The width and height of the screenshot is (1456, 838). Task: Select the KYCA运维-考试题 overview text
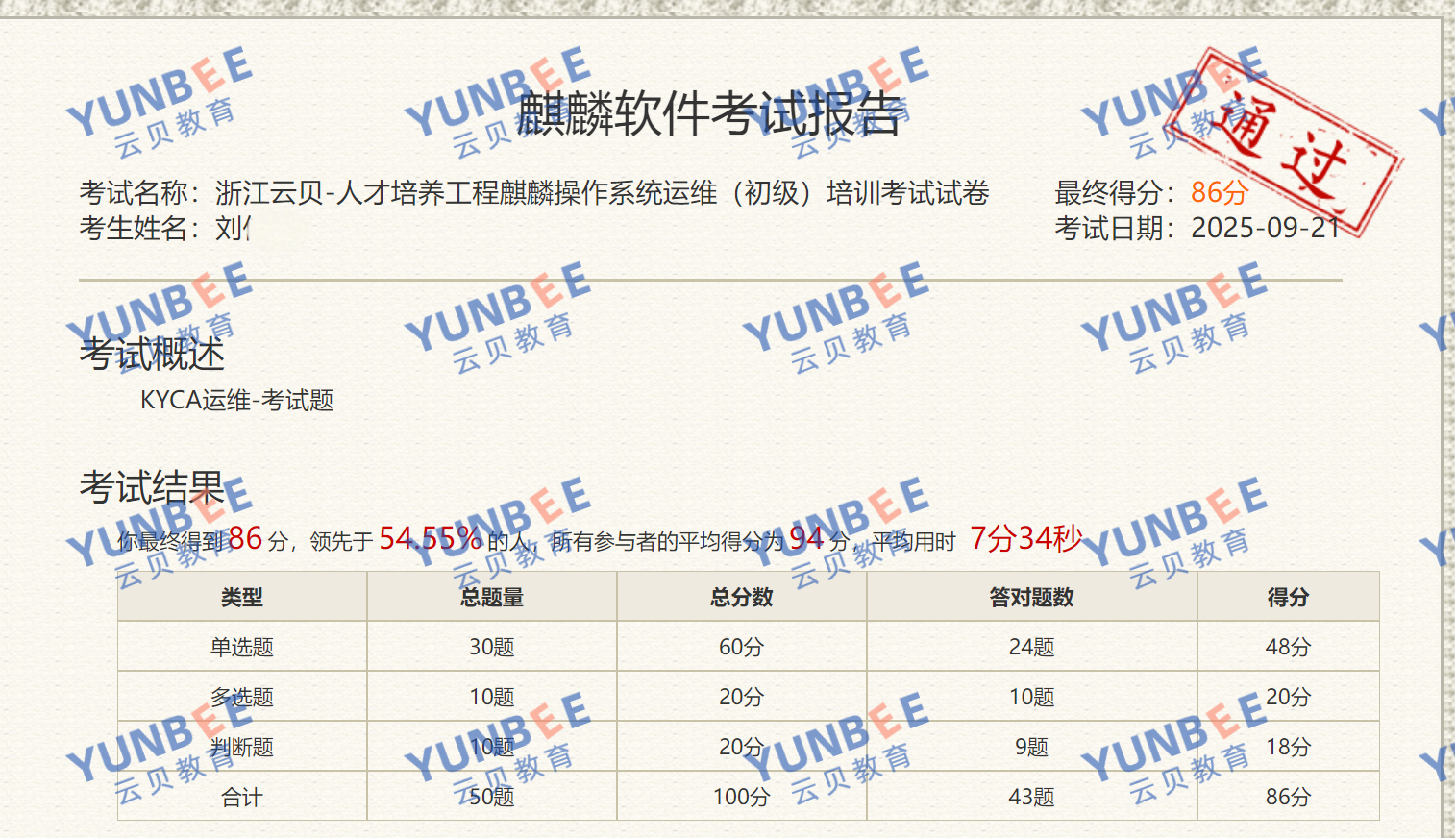tap(236, 400)
